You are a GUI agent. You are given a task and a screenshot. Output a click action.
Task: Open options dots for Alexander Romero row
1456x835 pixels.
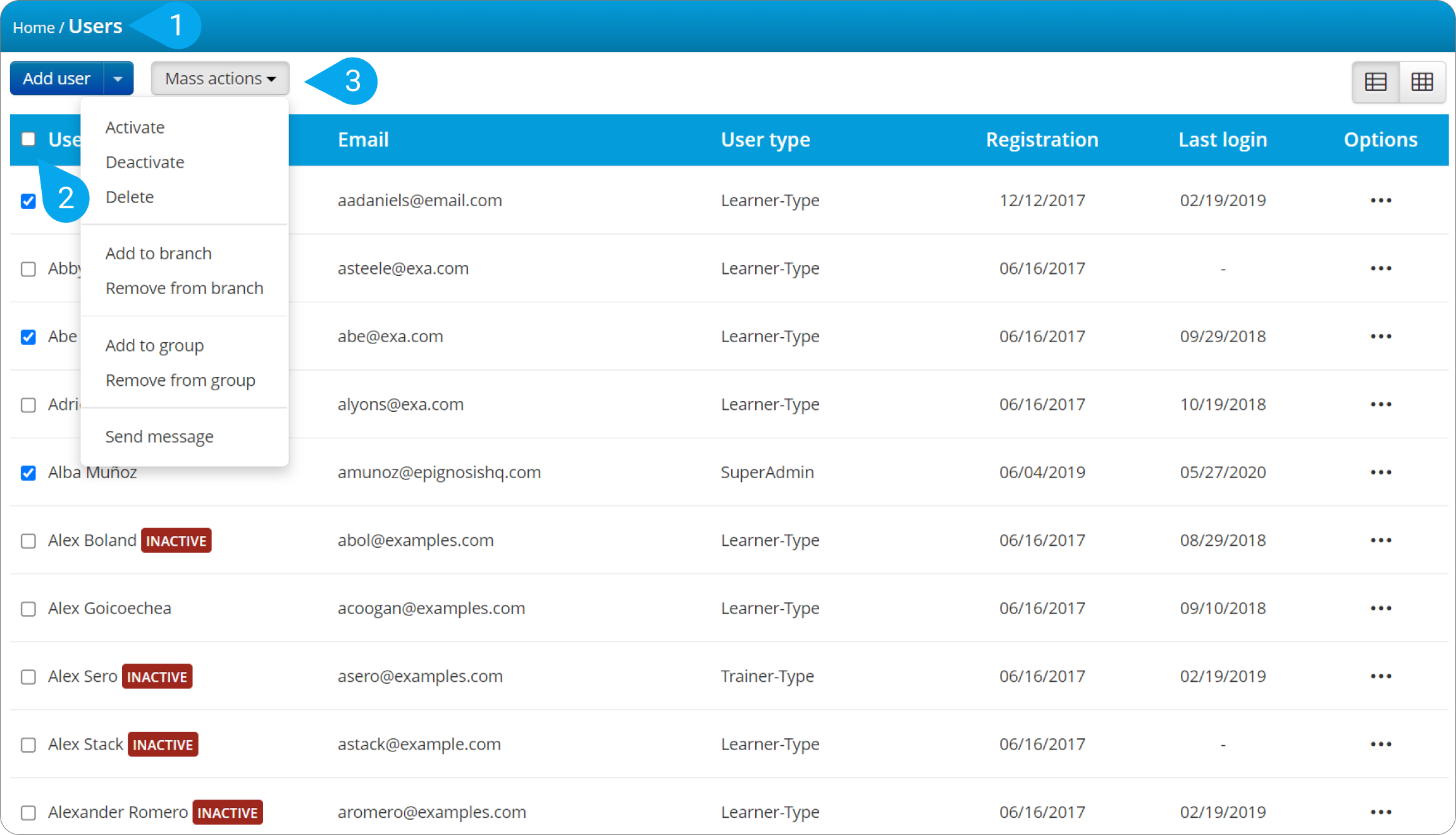point(1381,812)
